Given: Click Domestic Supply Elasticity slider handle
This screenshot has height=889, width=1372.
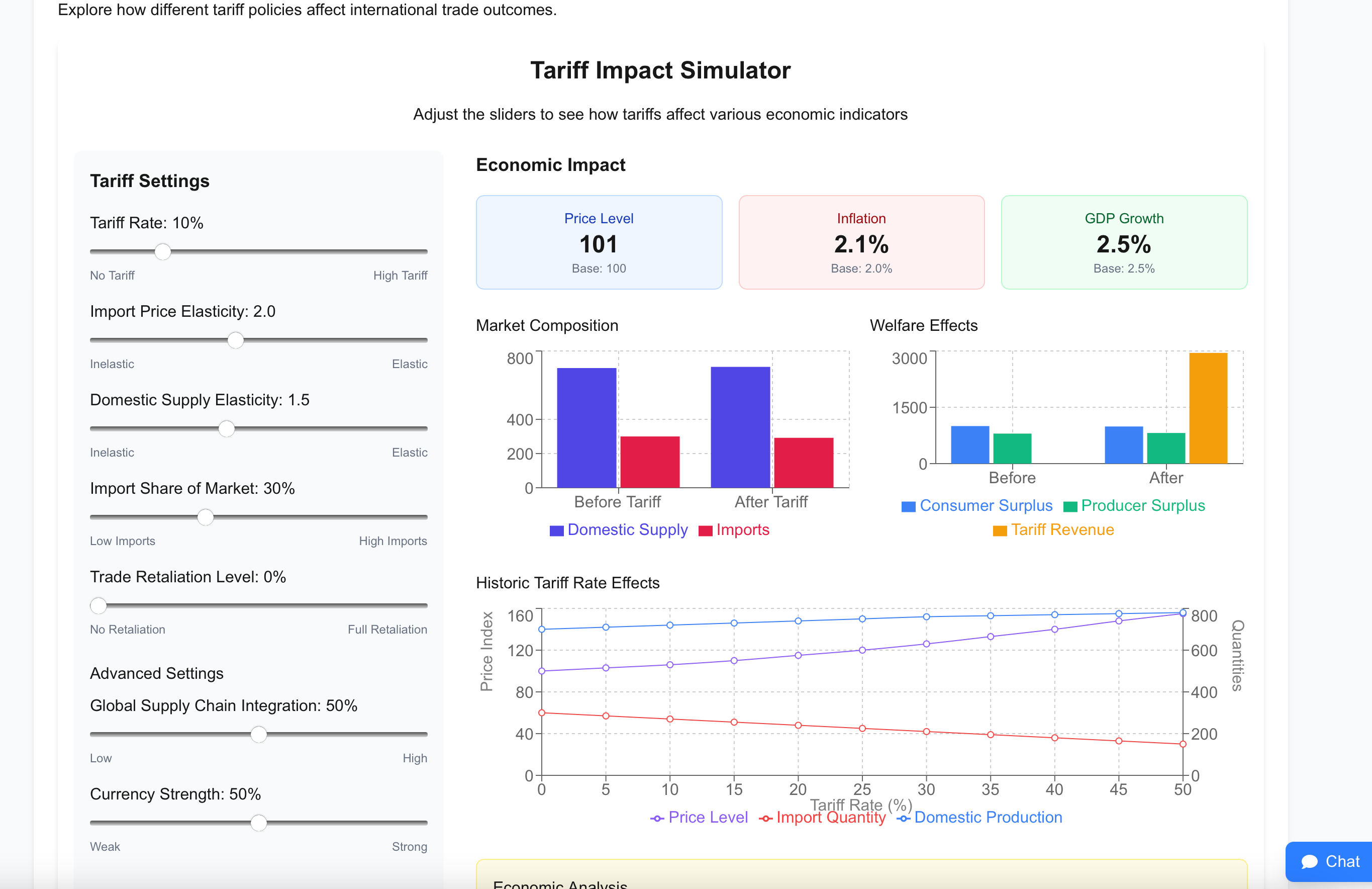Looking at the screenshot, I should (227, 428).
